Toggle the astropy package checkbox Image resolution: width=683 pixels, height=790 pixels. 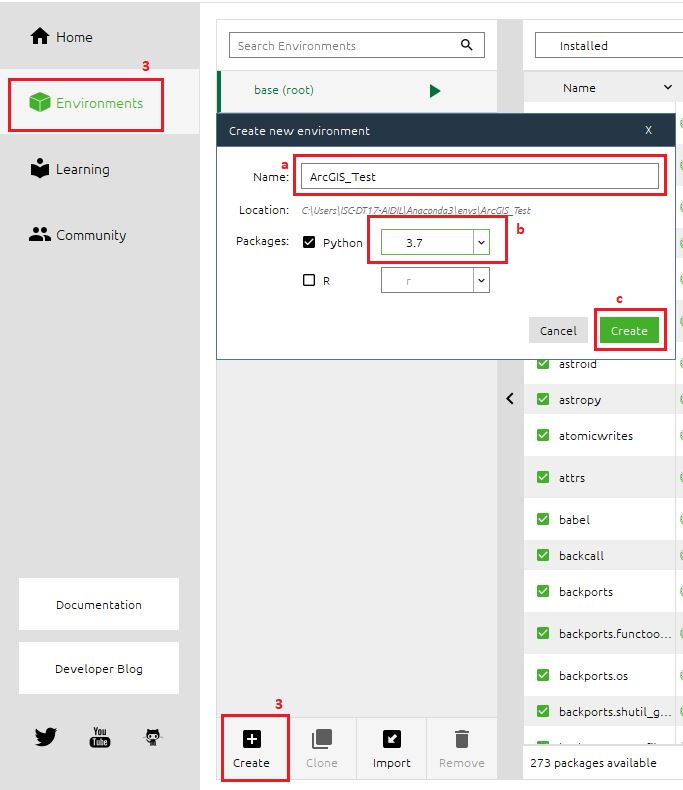click(542, 399)
